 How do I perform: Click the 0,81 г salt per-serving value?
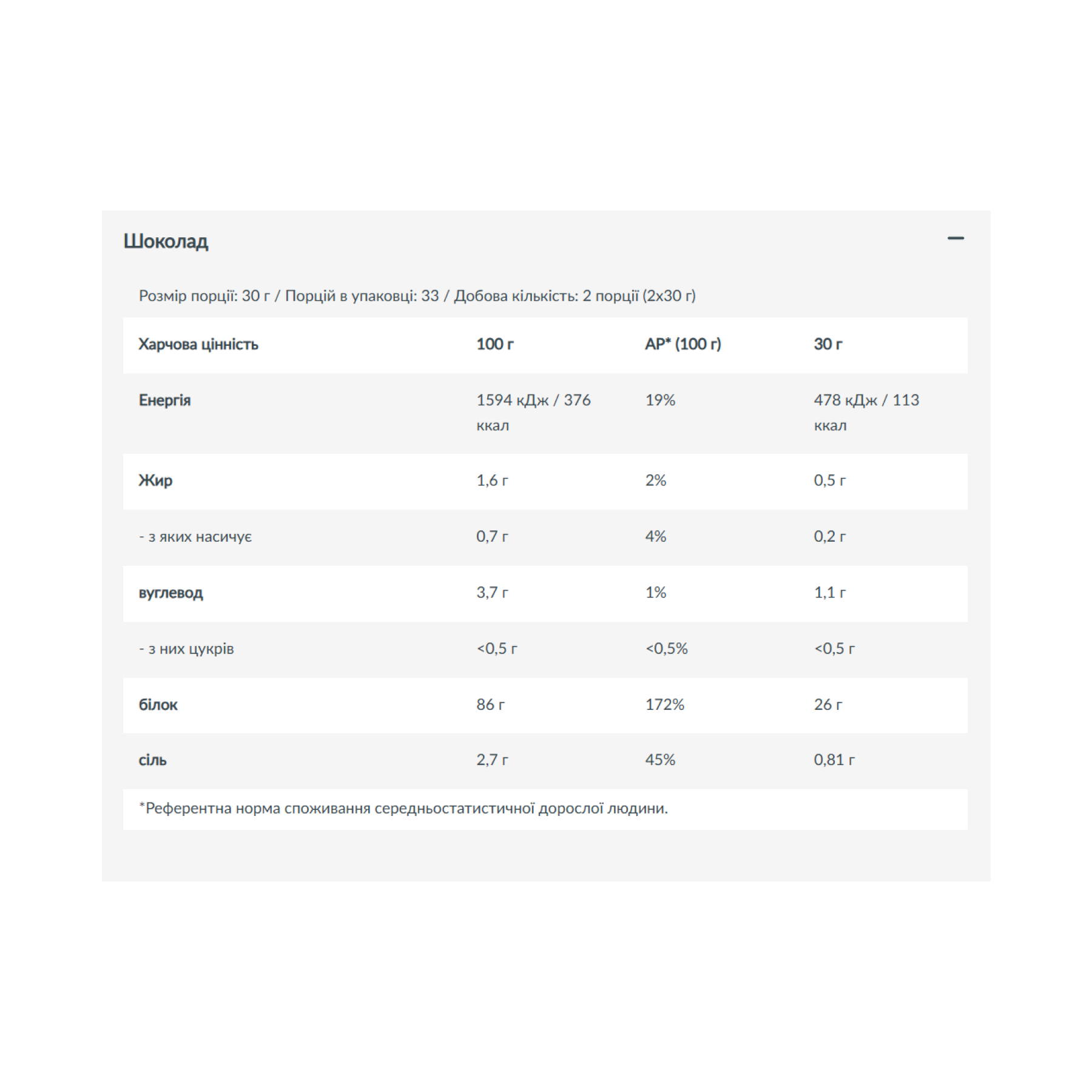(834, 760)
